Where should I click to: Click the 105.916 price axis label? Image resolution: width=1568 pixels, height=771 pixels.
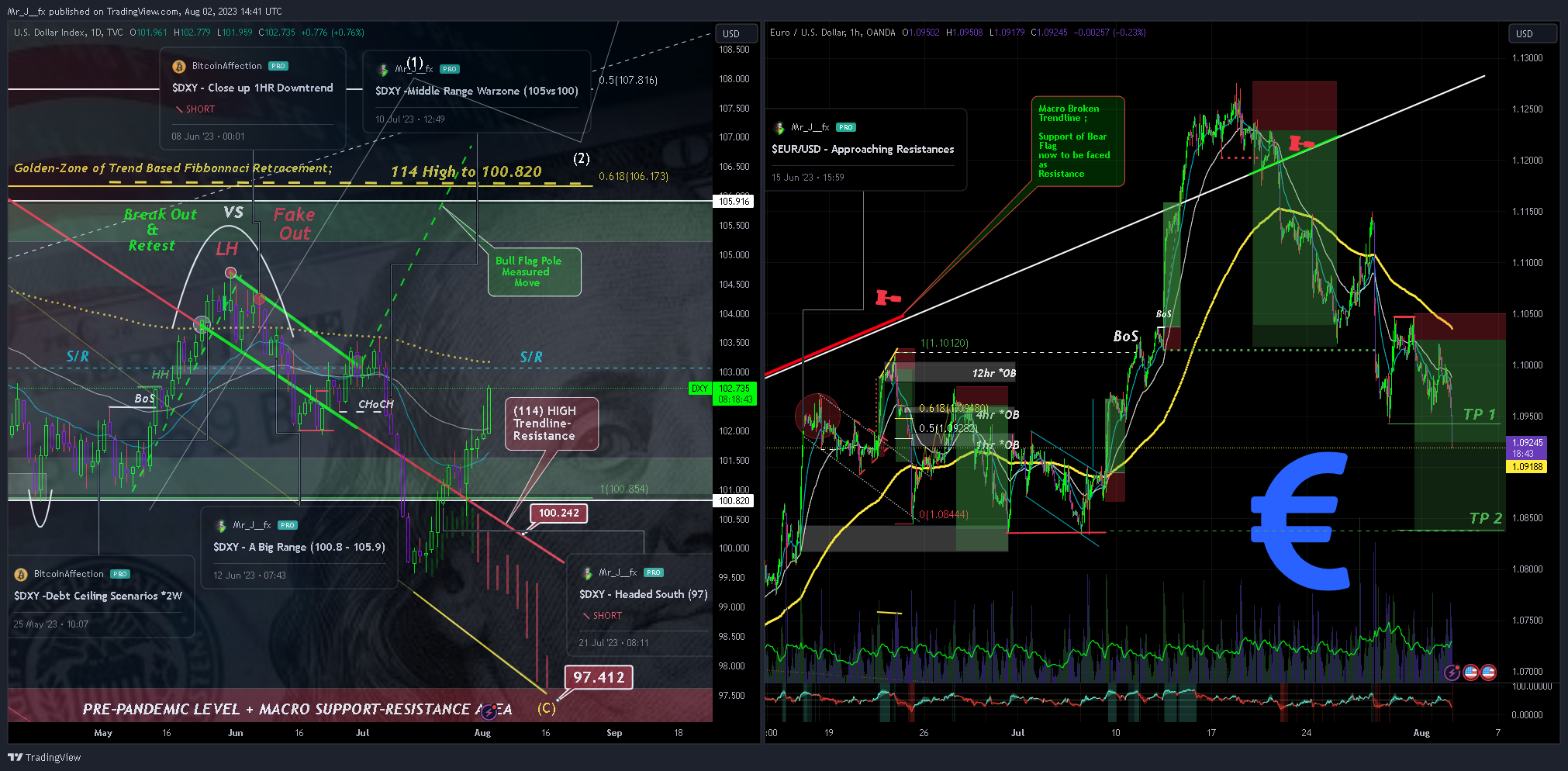tap(734, 202)
